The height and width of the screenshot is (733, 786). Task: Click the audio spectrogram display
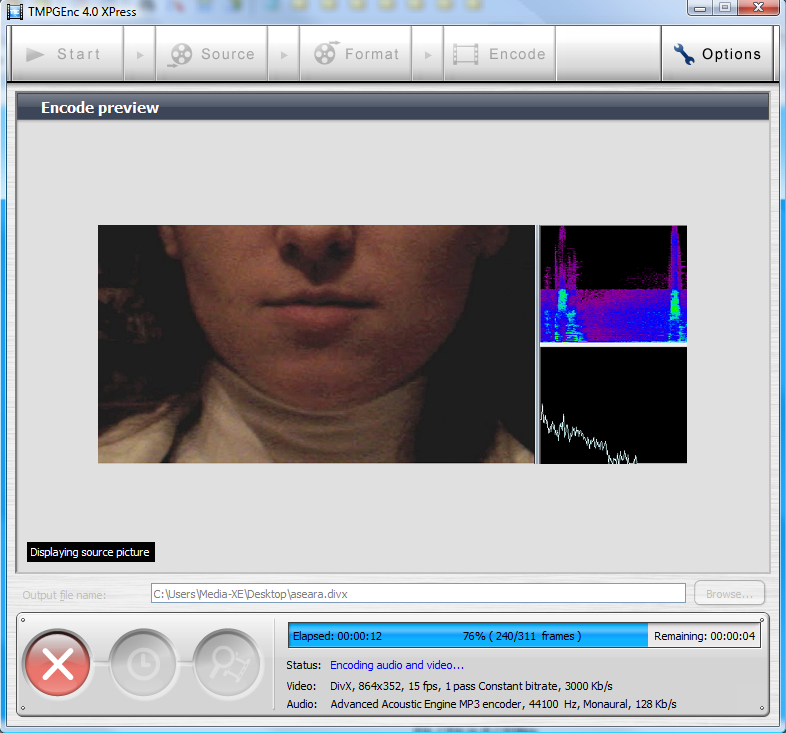(614, 284)
